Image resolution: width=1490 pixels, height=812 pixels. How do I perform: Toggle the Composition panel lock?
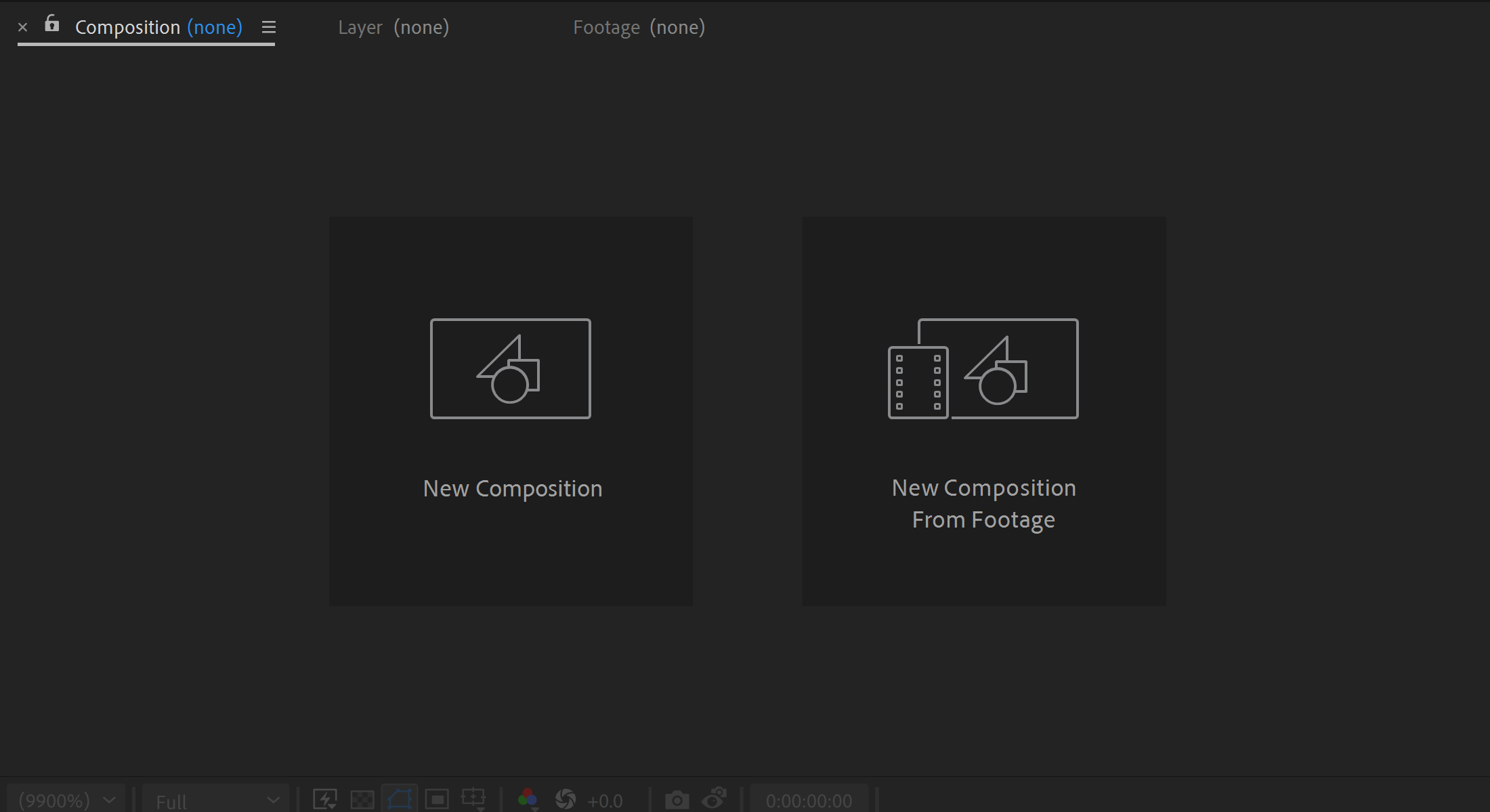click(x=51, y=24)
